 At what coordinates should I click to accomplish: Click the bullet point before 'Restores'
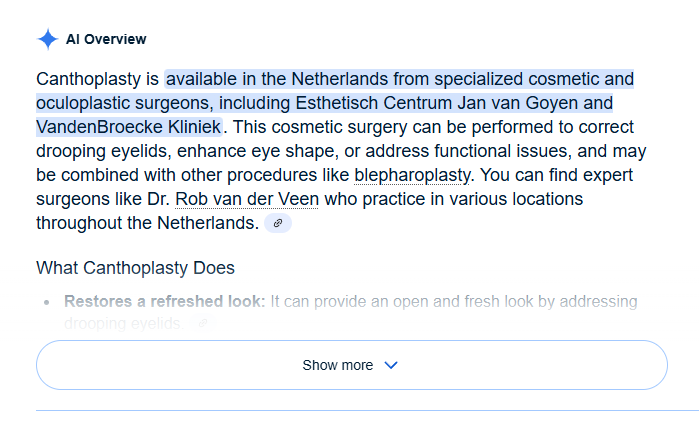coord(47,302)
